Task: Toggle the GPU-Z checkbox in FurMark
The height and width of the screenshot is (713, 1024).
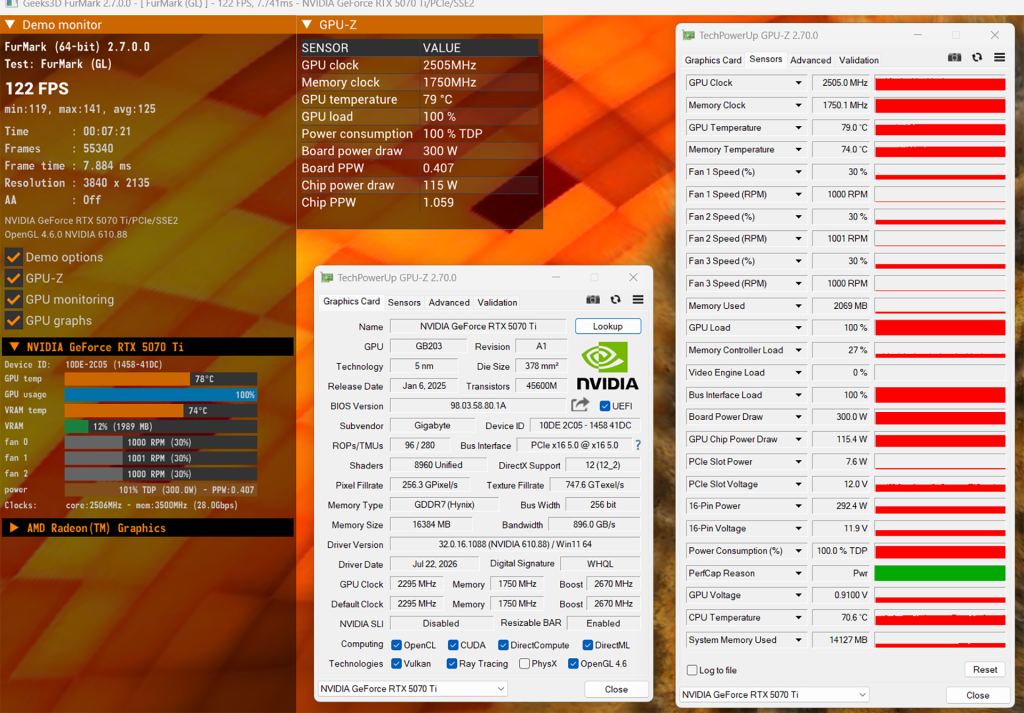Action: click(x=14, y=278)
